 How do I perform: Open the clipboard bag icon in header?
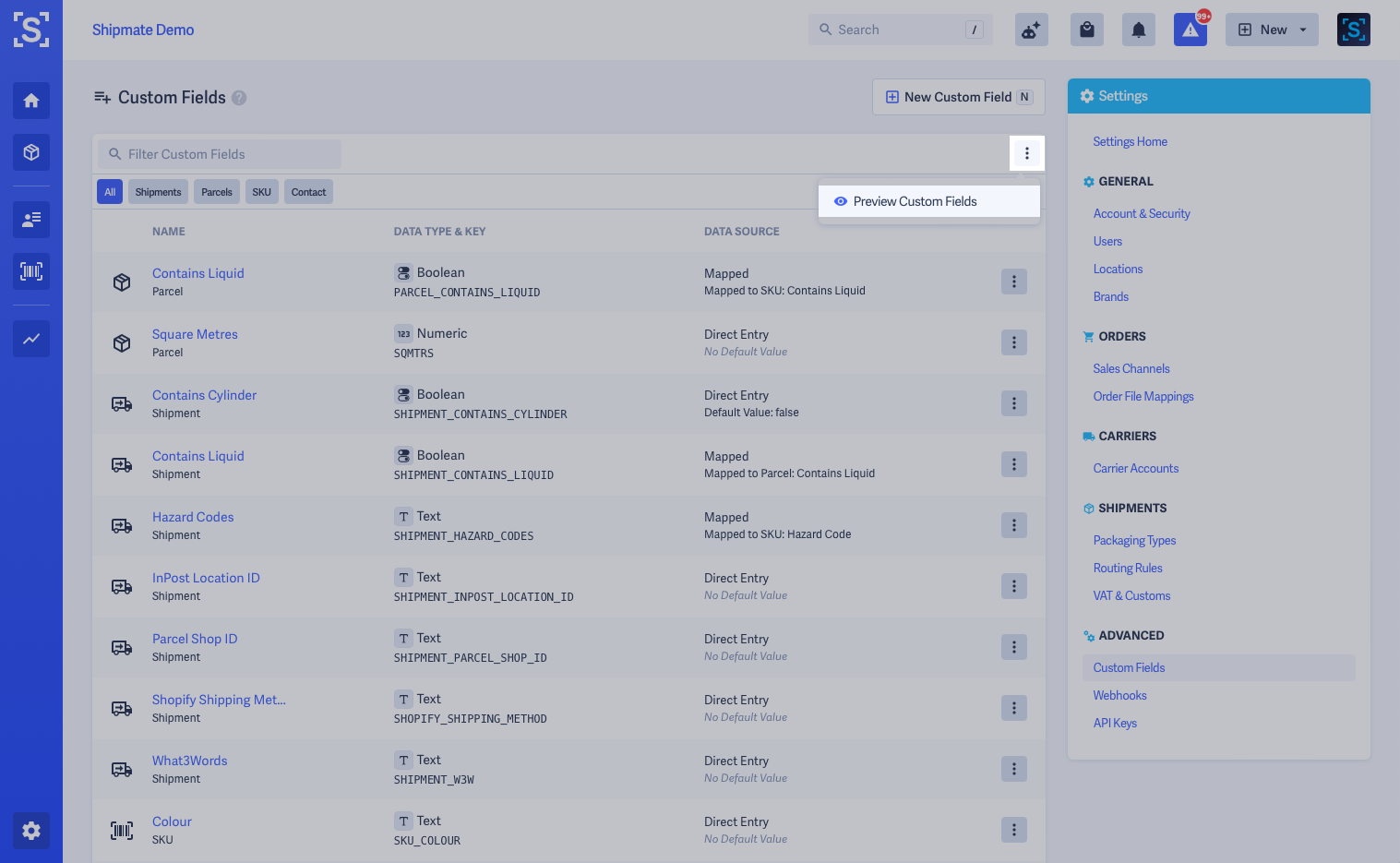pos(1087,30)
